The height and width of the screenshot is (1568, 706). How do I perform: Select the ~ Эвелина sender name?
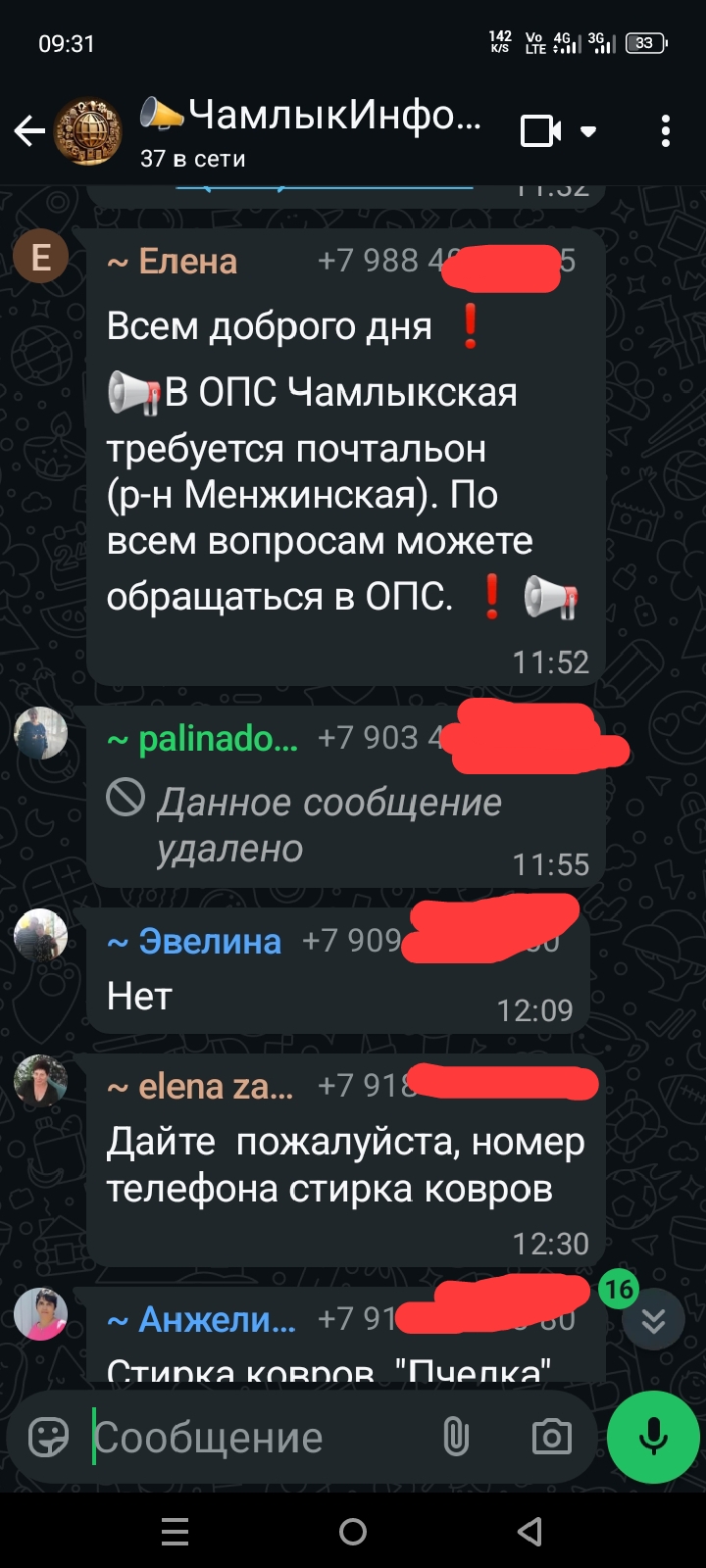[x=194, y=941]
